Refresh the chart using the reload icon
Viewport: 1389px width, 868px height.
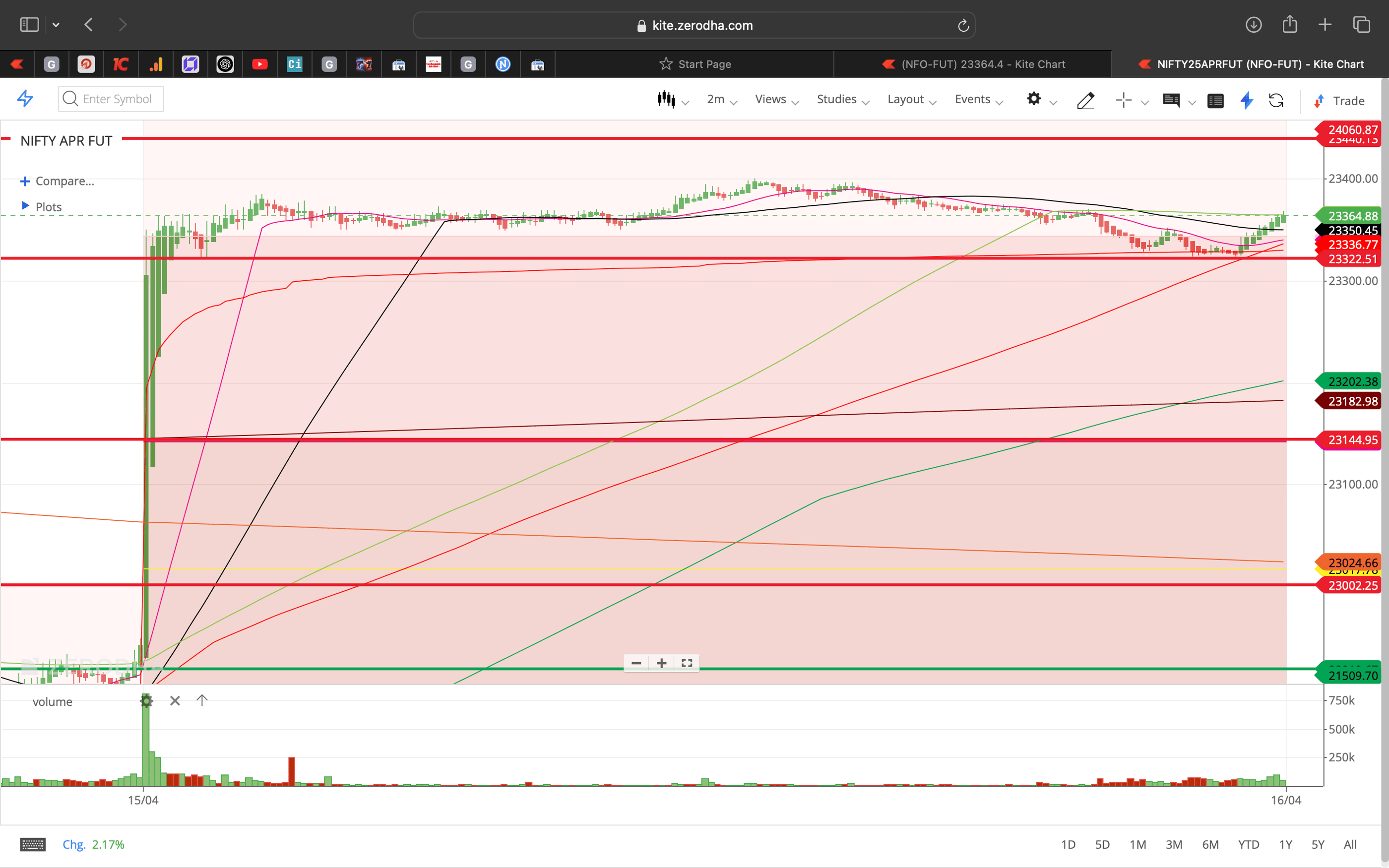pos(1276,101)
